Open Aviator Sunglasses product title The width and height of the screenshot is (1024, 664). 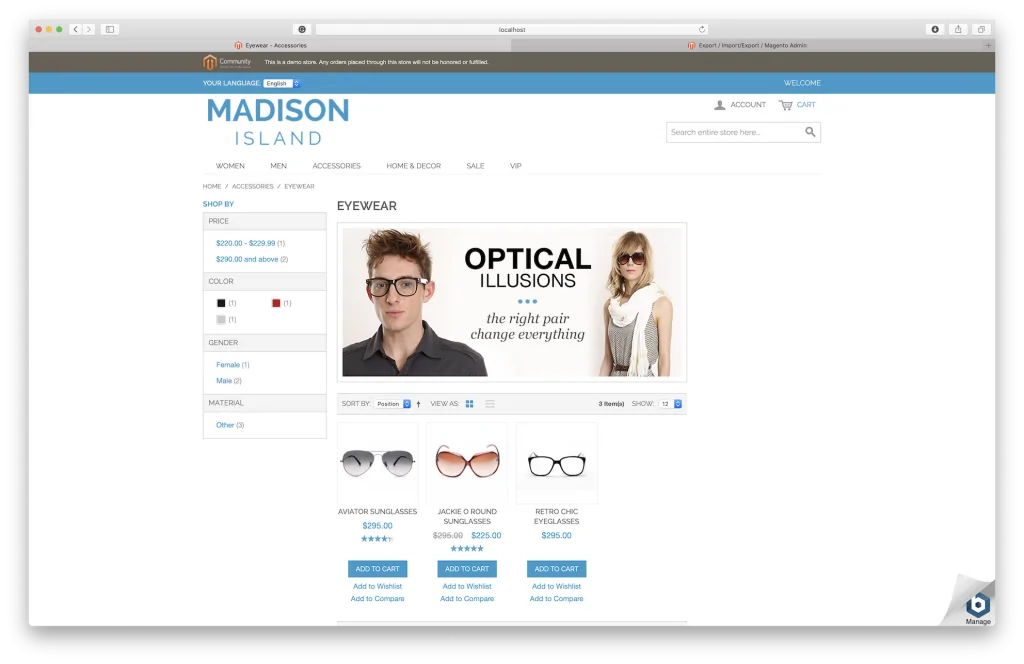[x=377, y=512]
